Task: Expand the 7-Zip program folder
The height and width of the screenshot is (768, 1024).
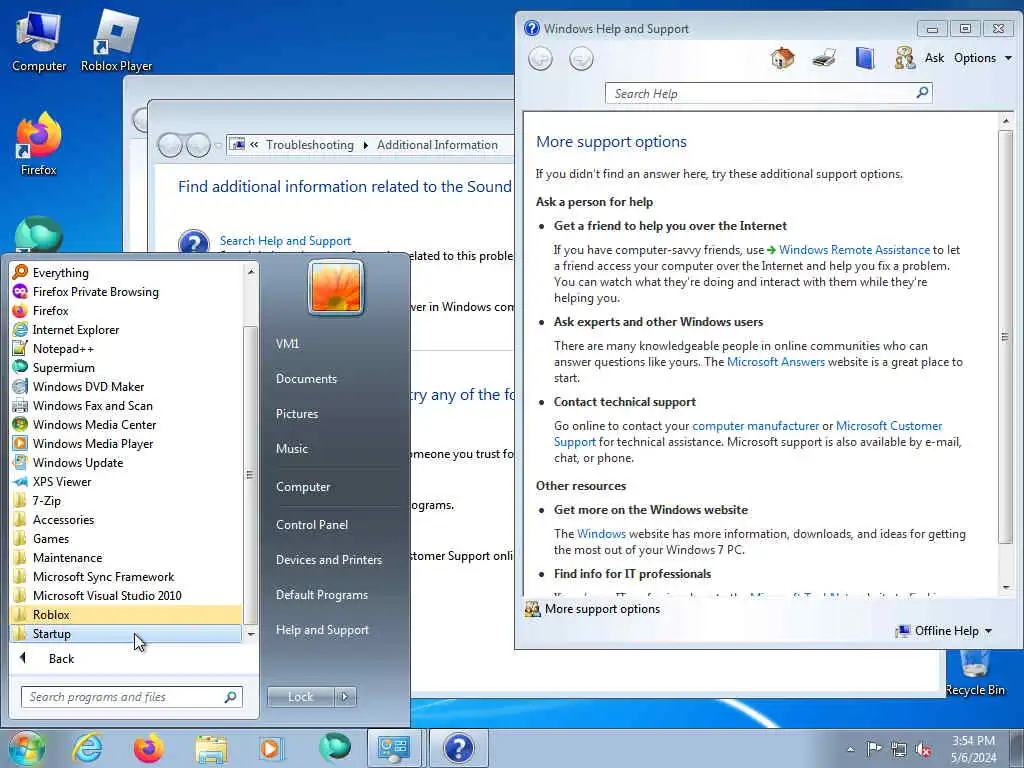Action: click(127, 501)
